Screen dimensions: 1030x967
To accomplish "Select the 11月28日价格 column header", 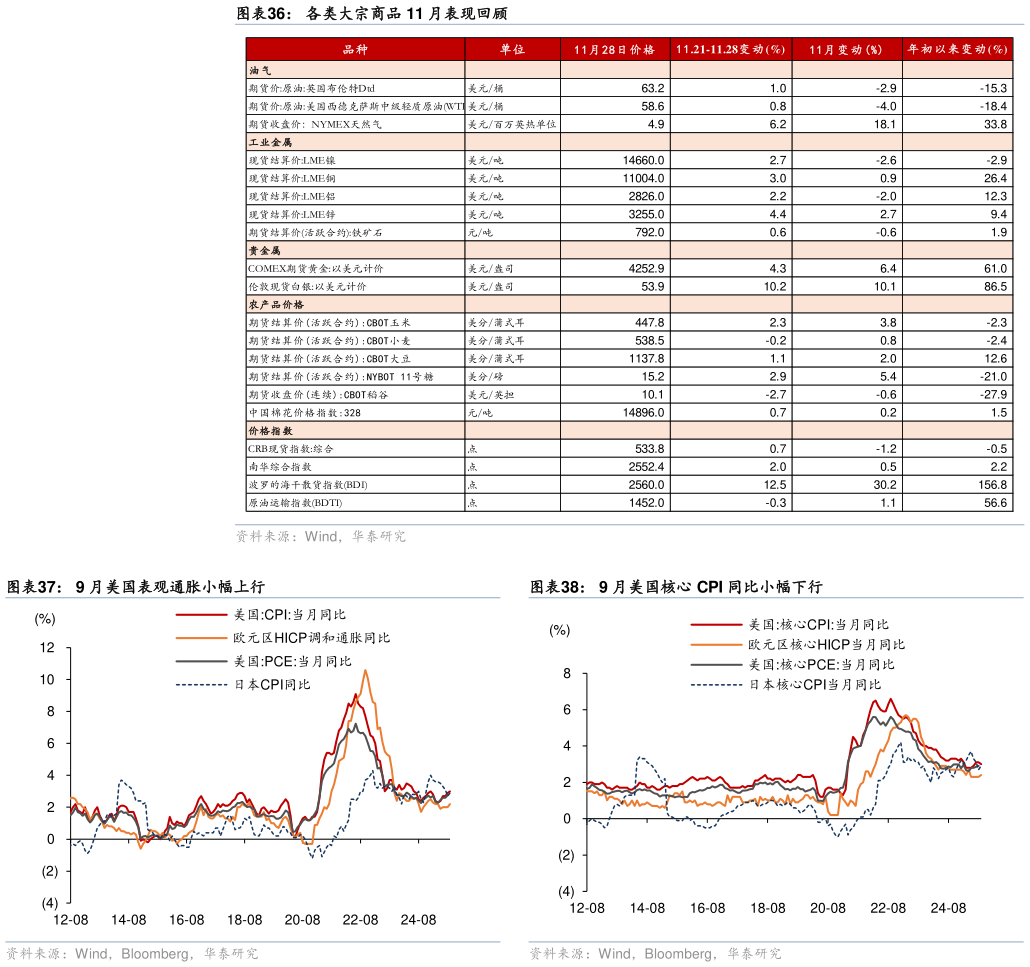I will pos(615,49).
